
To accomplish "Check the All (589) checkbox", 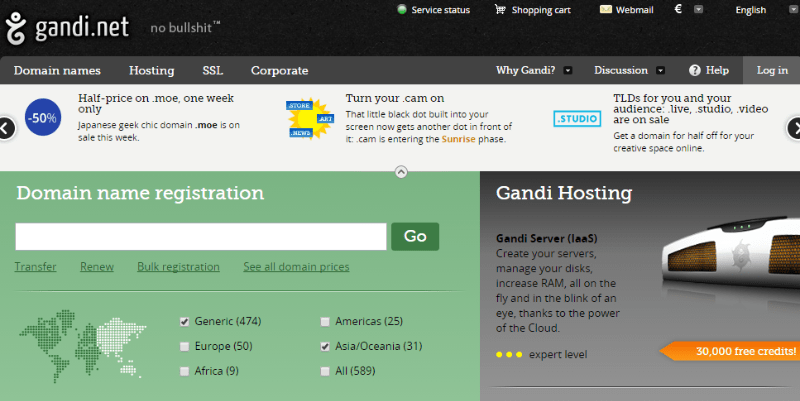I will pyautogui.click(x=325, y=371).
